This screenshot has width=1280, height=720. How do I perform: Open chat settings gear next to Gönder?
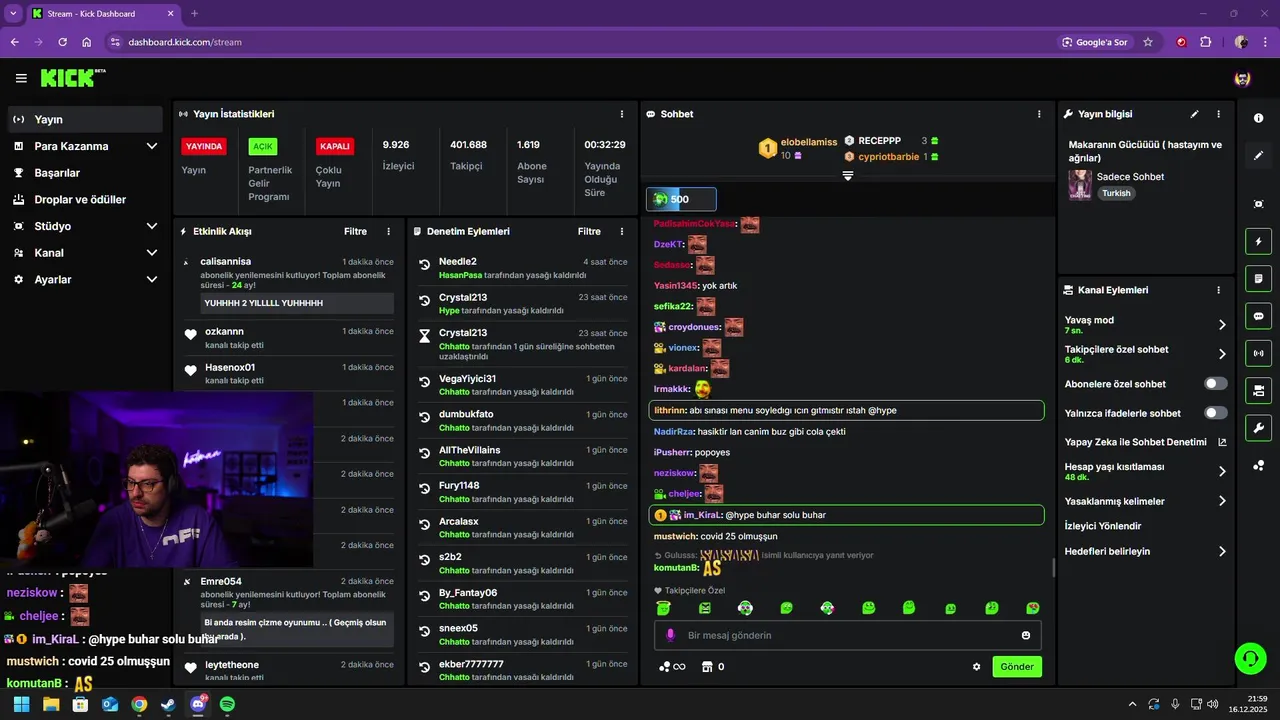977,667
